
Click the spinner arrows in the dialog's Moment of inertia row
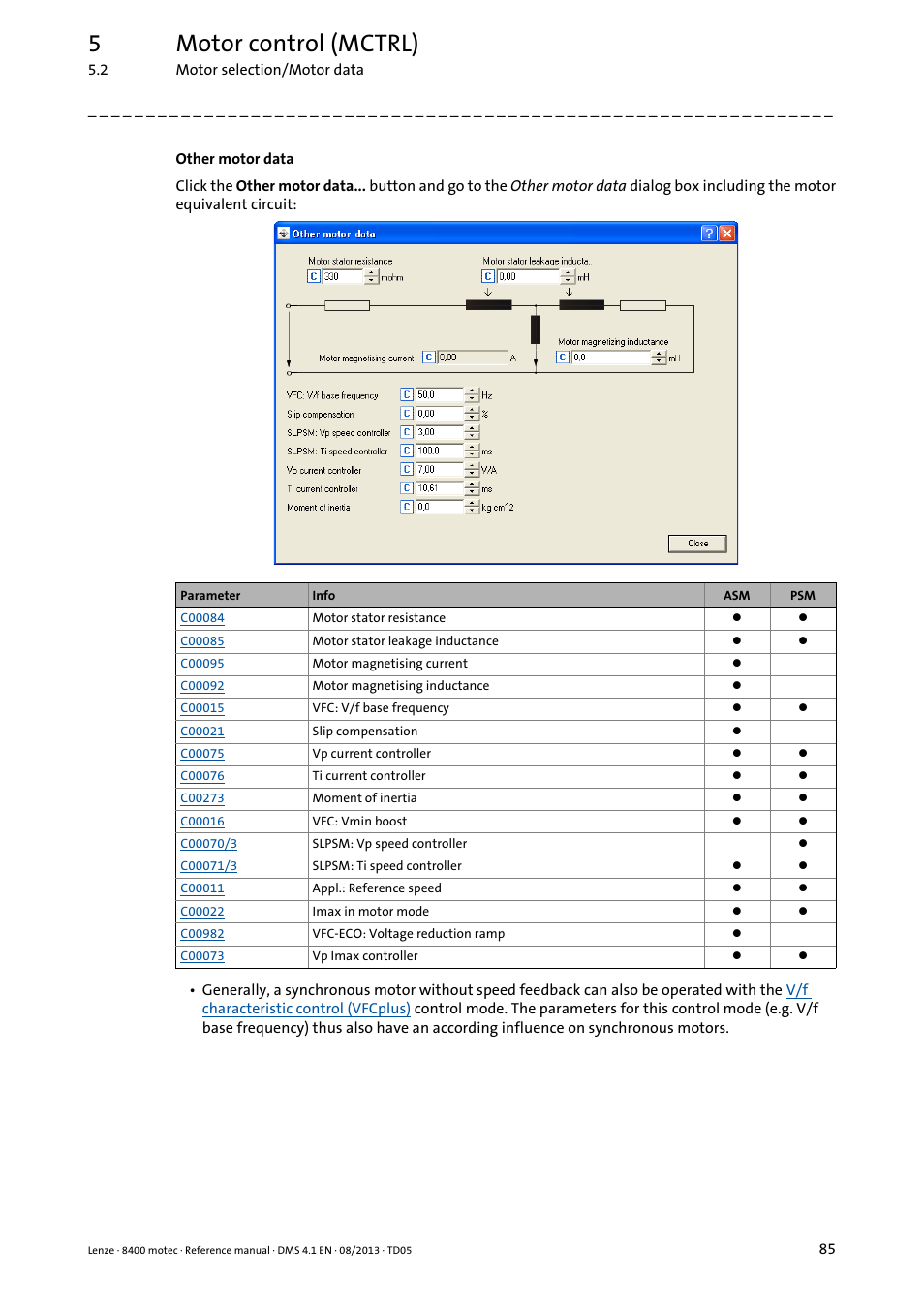pyautogui.click(x=473, y=507)
